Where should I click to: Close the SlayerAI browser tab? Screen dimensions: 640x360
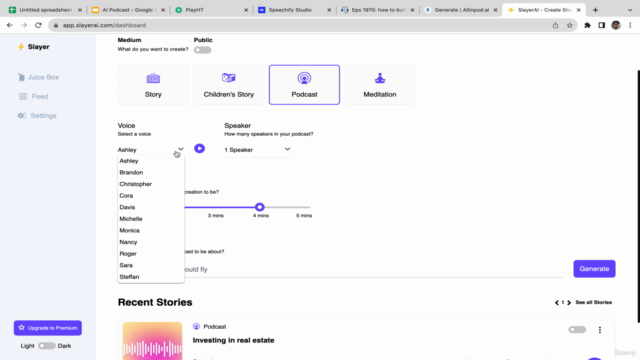578,10
